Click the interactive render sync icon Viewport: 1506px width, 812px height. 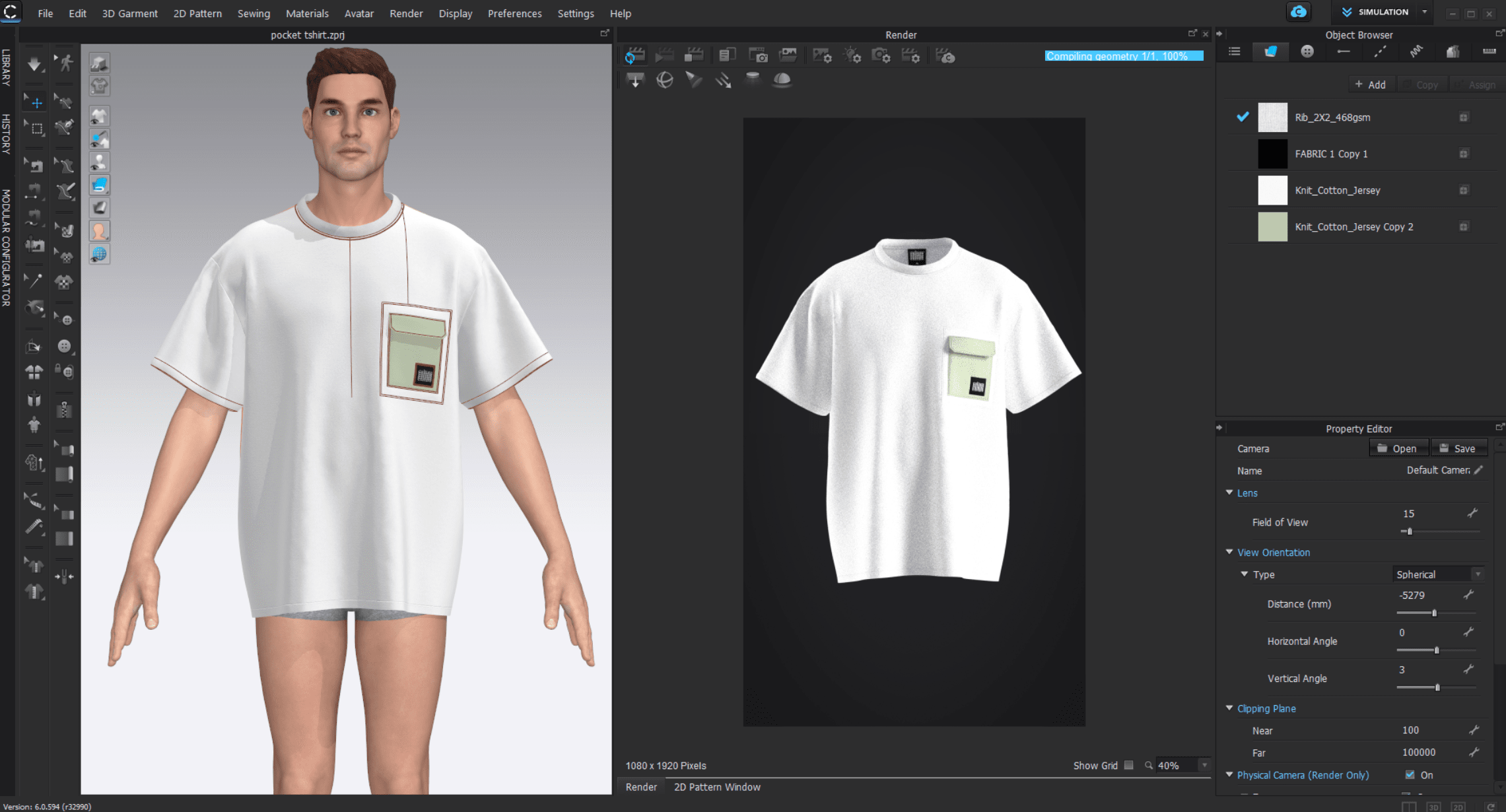[634, 56]
